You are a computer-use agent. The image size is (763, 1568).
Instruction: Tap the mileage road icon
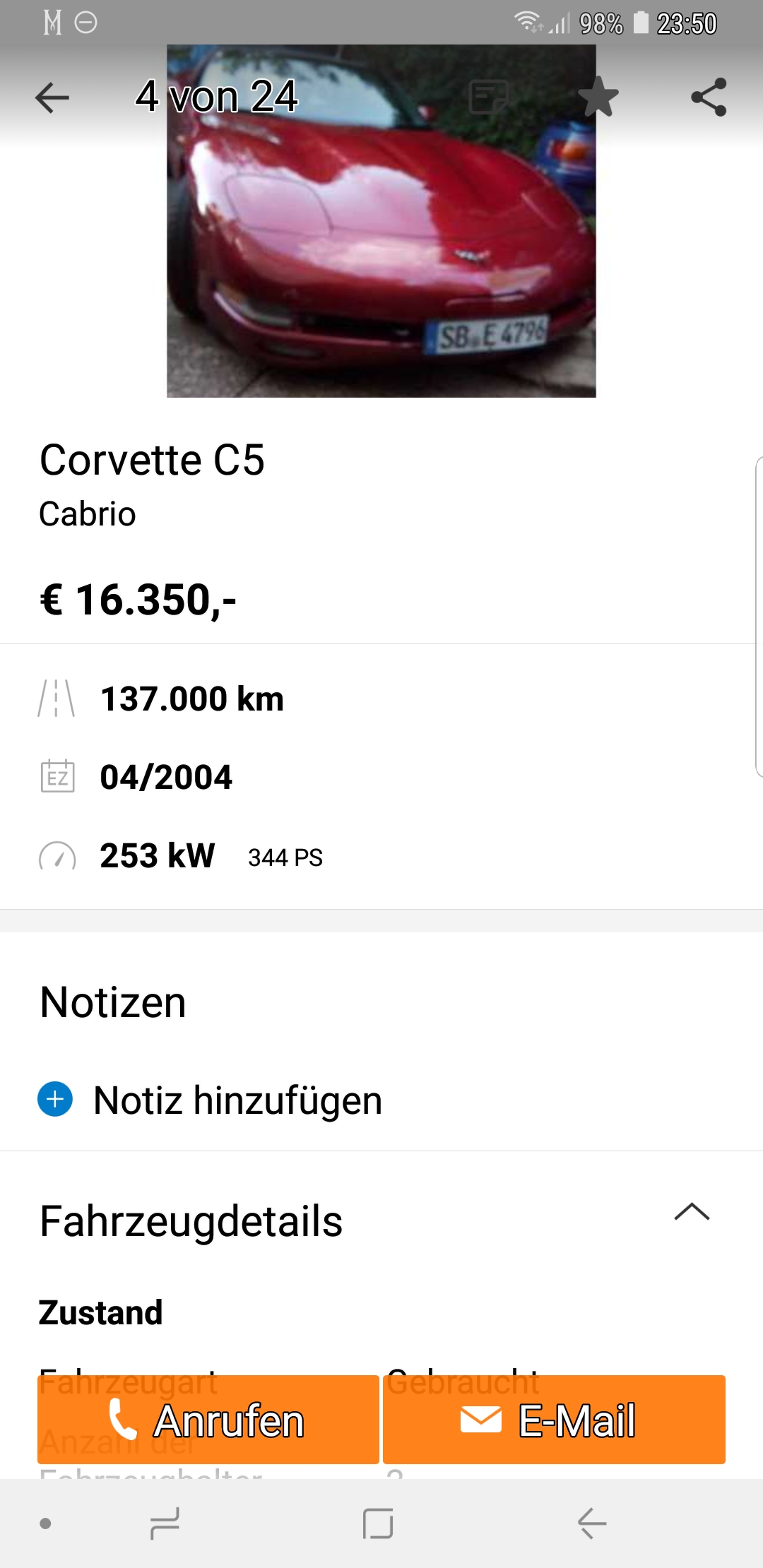(x=57, y=699)
